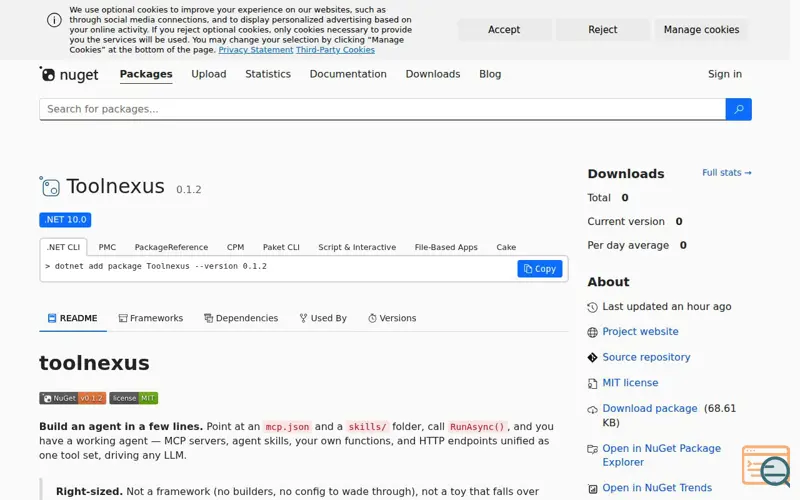Click the Download package link
The height and width of the screenshot is (500, 800).
click(649, 408)
